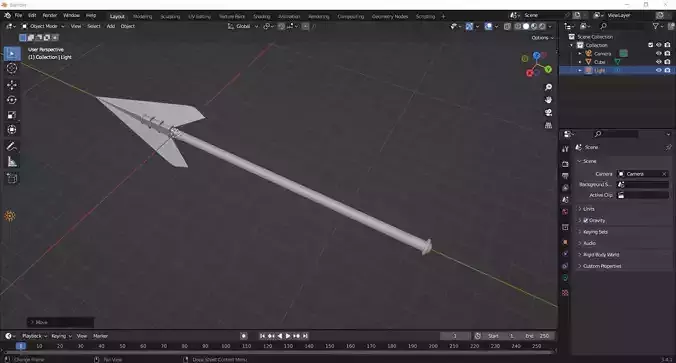The width and height of the screenshot is (676, 363).
Task: Open the View Layer properties tab
Action: tap(565, 188)
